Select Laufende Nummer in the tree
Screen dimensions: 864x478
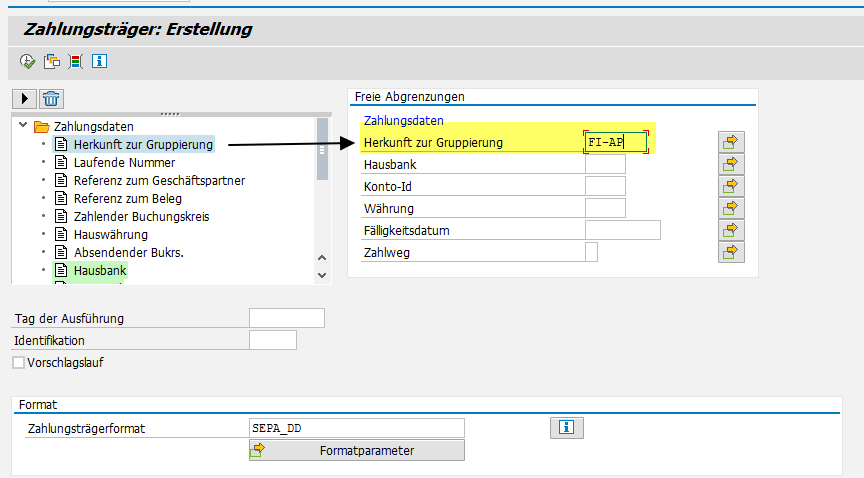(x=123, y=162)
